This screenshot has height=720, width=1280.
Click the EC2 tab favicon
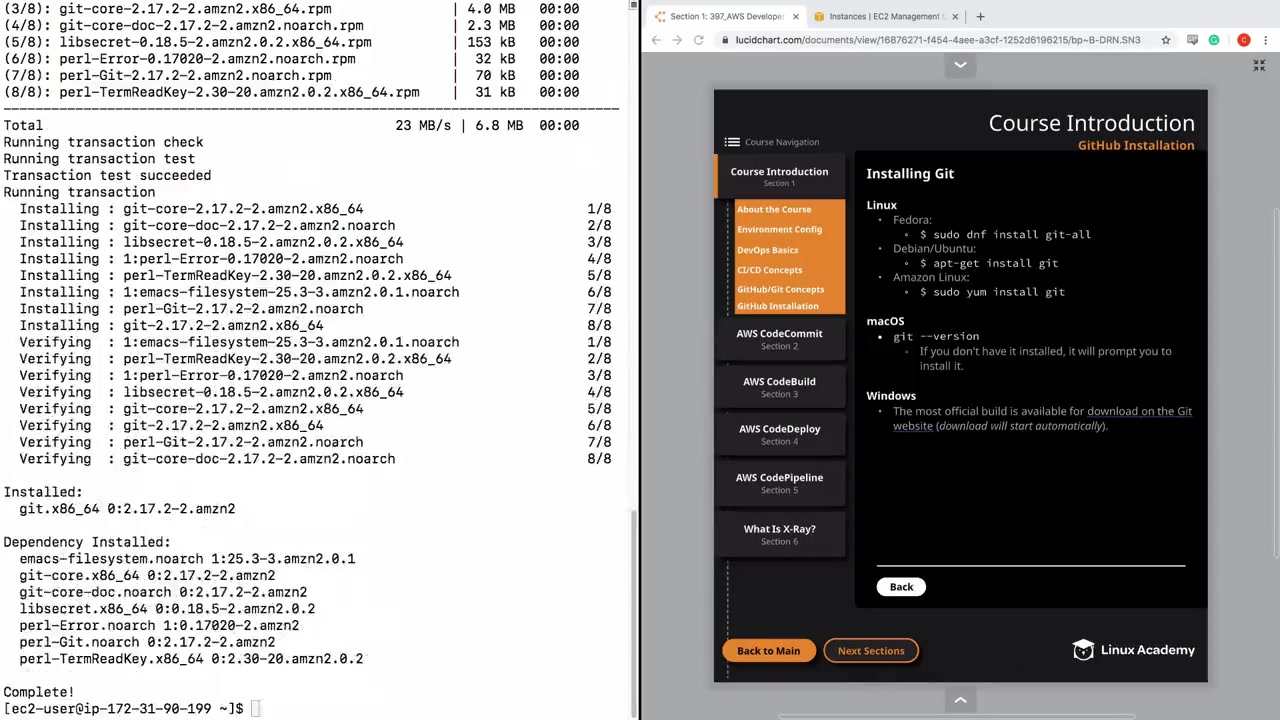pyautogui.click(x=819, y=16)
